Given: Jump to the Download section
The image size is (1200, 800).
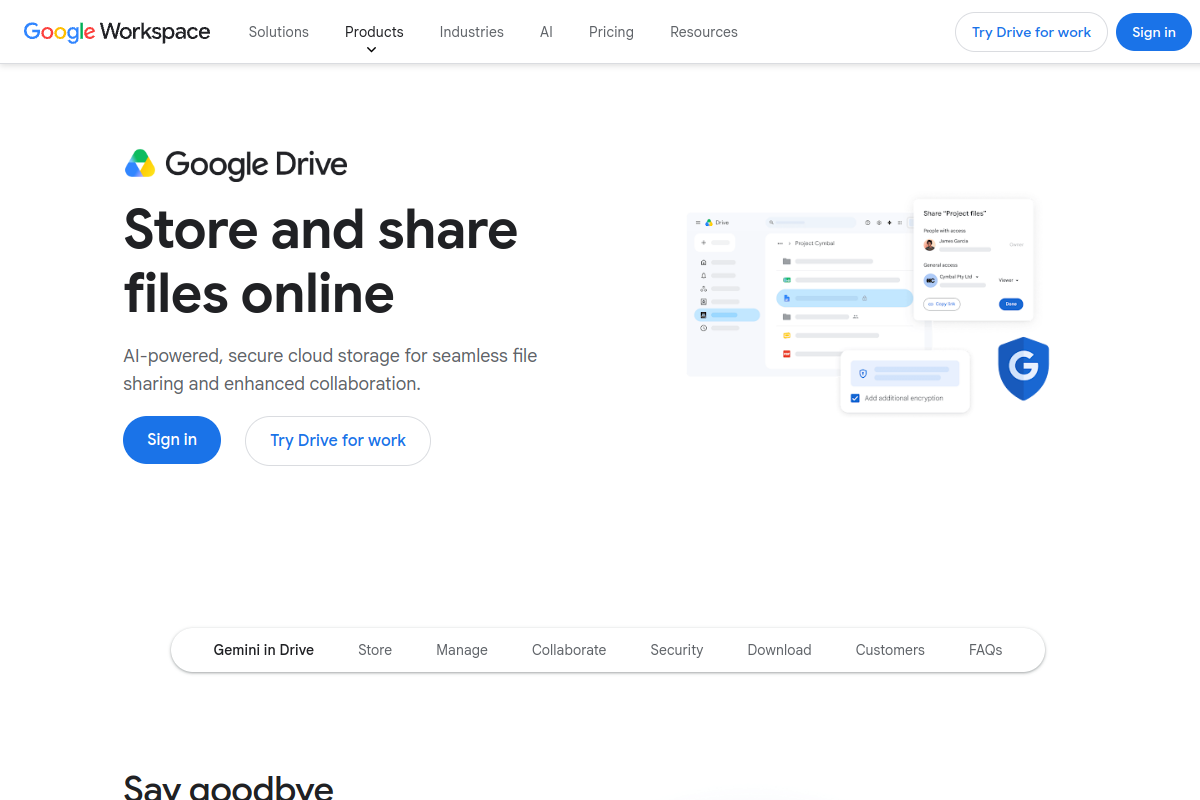Looking at the screenshot, I should [x=779, y=650].
